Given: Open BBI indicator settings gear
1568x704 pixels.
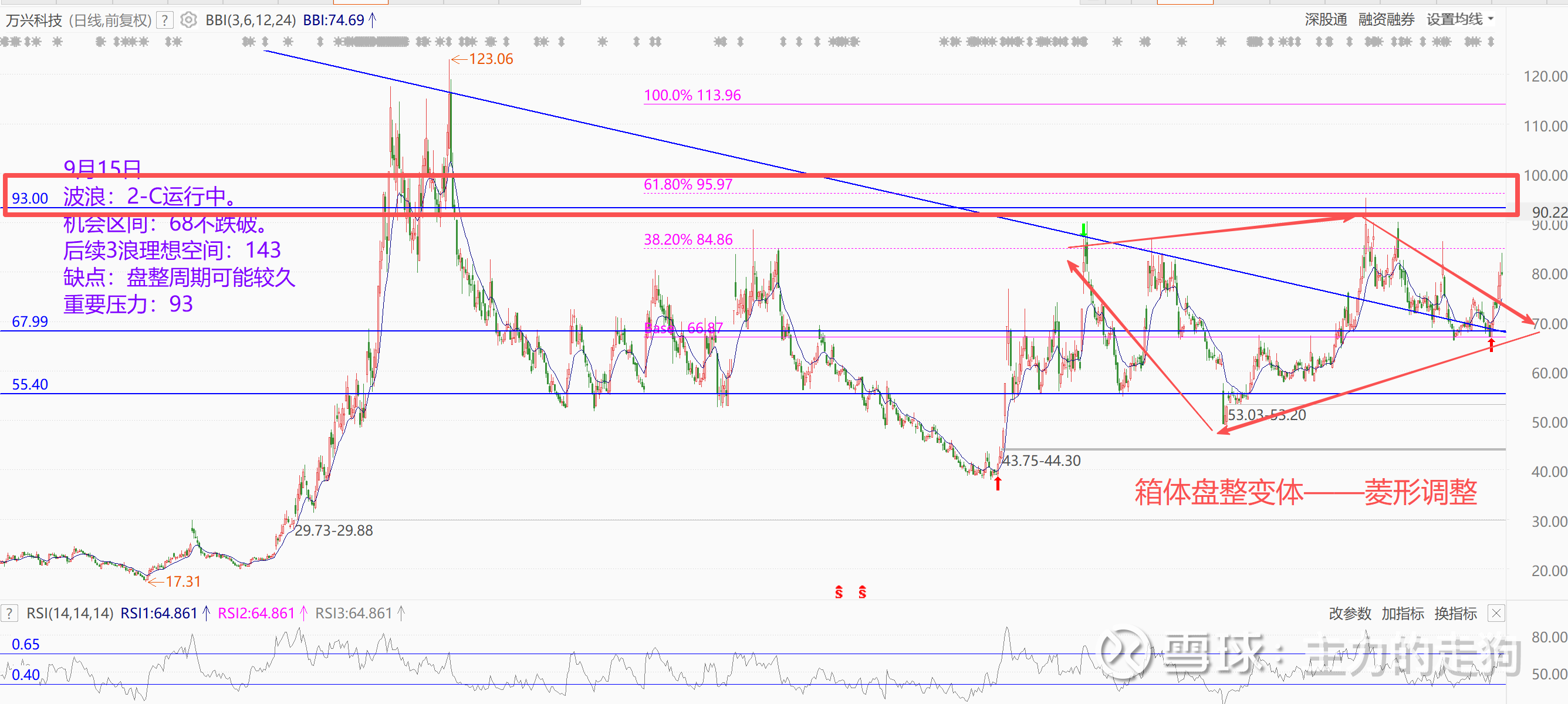Looking at the screenshot, I should (x=189, y=20).
